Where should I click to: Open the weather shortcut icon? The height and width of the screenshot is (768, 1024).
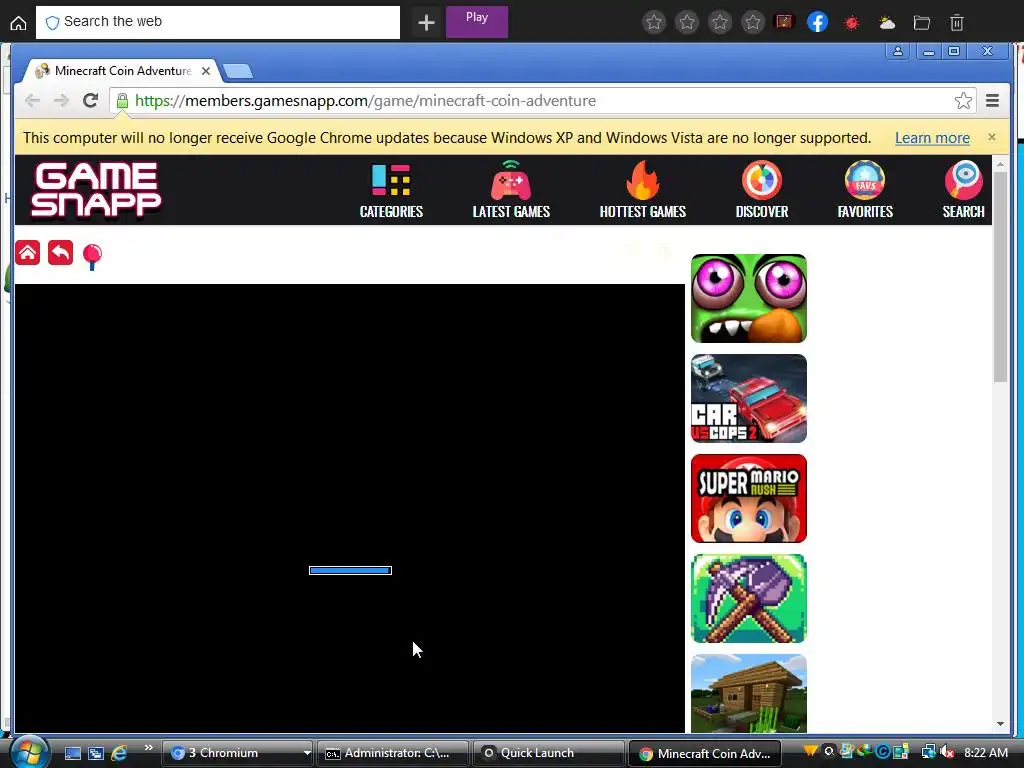887,23
